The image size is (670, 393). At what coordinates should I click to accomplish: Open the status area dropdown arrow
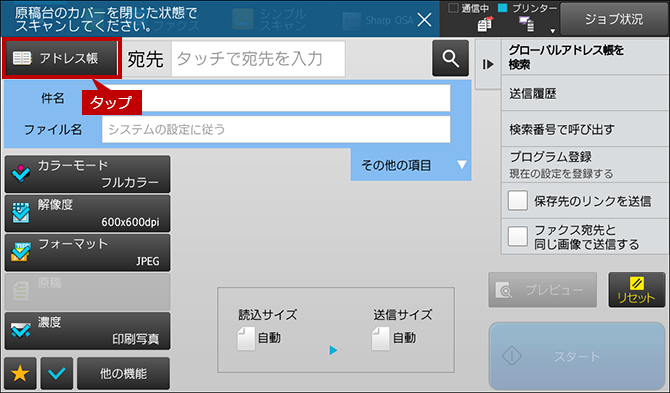552,31
